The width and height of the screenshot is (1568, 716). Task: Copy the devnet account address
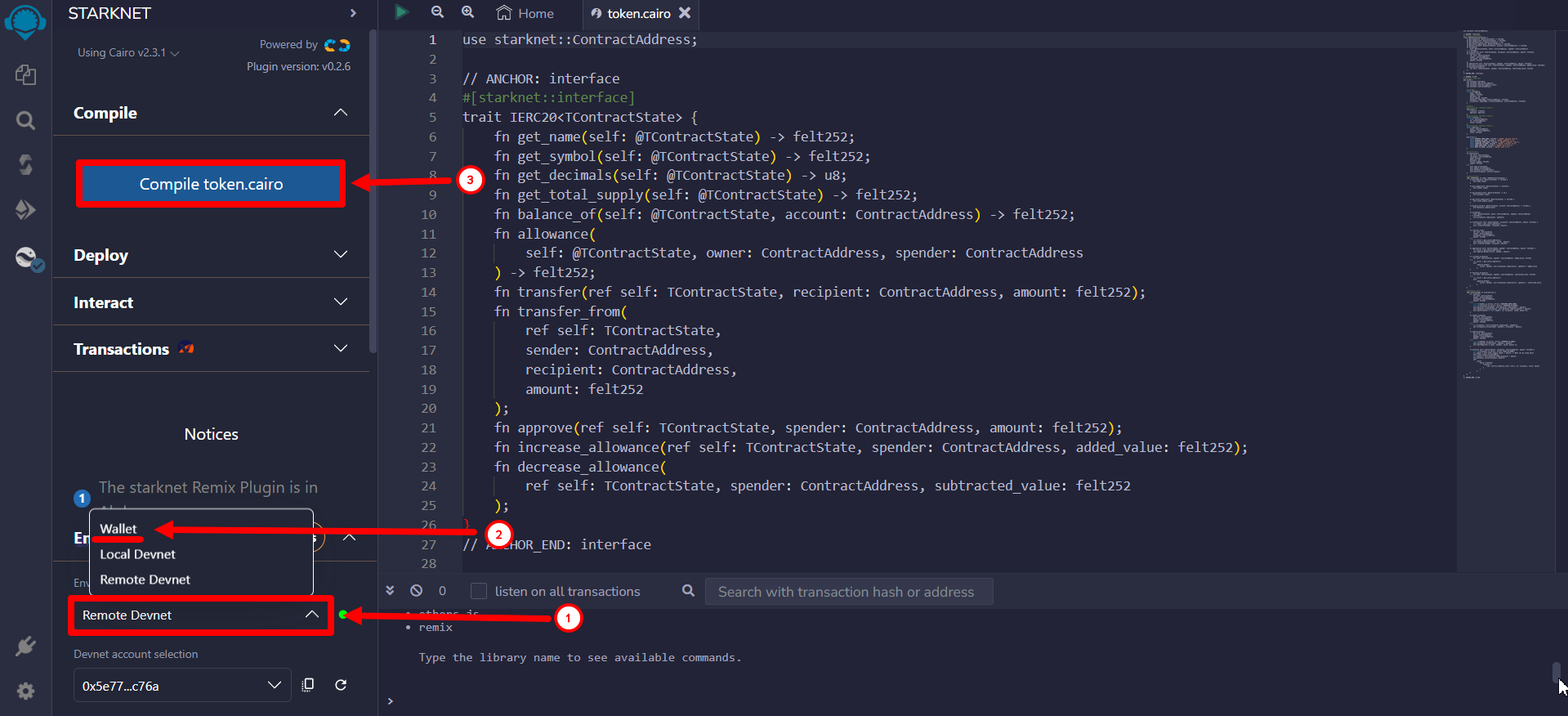pyautogui.click(x=308, y=685)
